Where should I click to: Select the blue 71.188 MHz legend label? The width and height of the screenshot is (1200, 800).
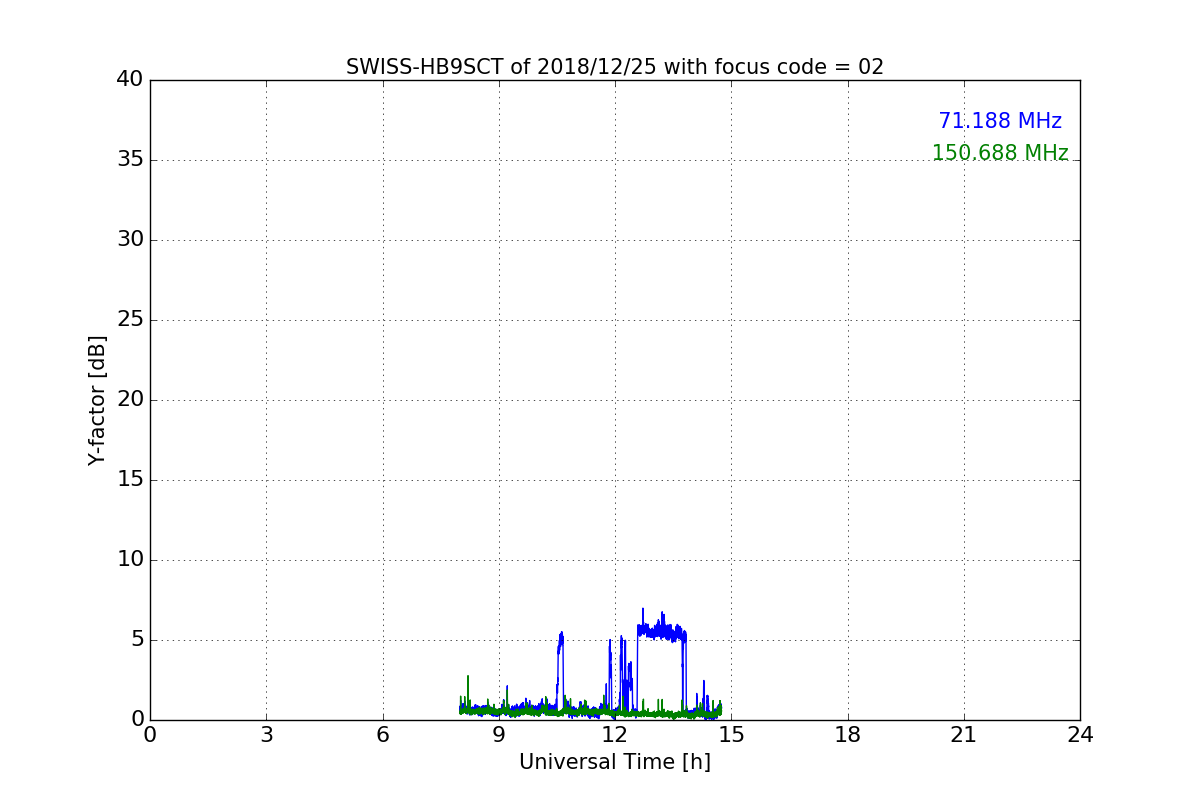click(x=1000, y=121)
